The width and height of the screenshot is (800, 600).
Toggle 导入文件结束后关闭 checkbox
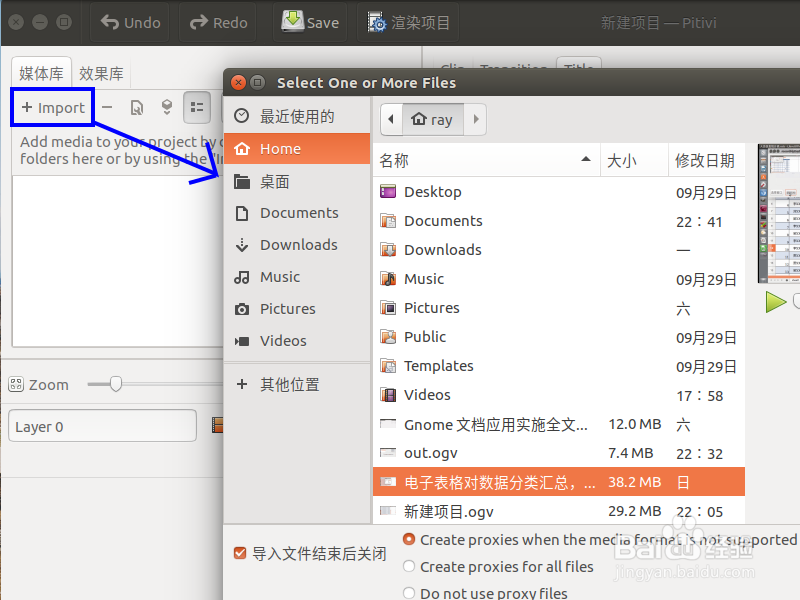pyautogui.click(x=240, y=553)
